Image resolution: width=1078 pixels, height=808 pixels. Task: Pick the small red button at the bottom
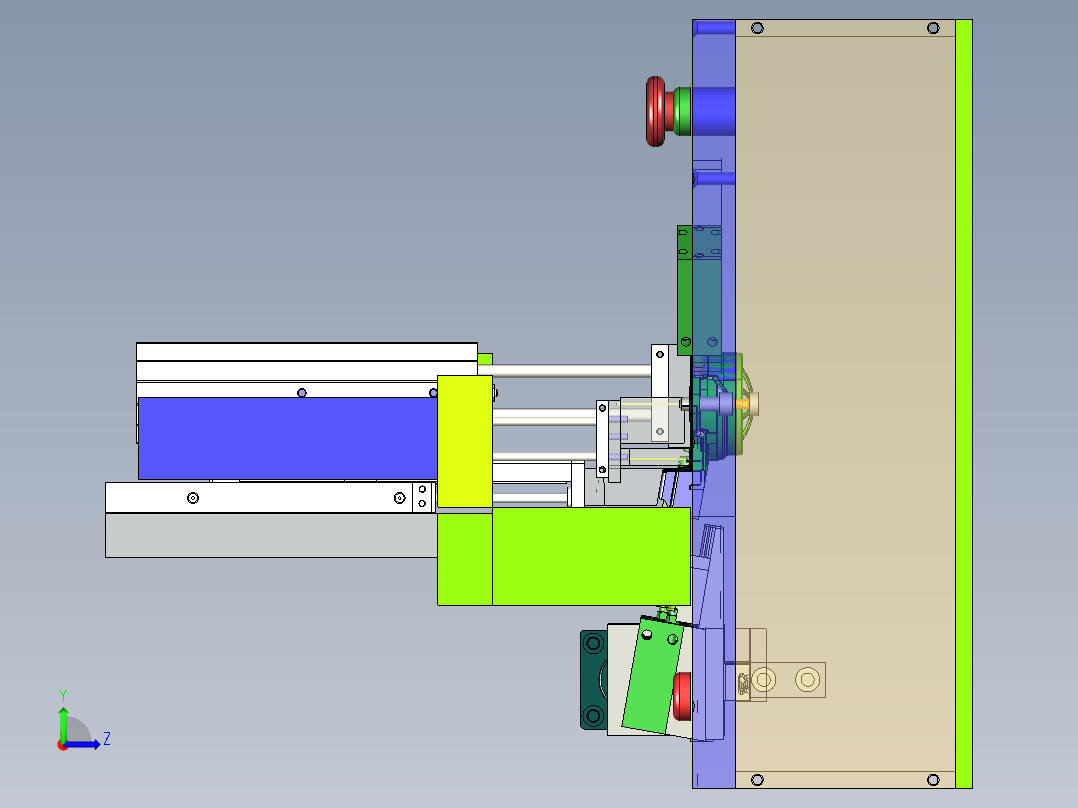tap(682, 697)
